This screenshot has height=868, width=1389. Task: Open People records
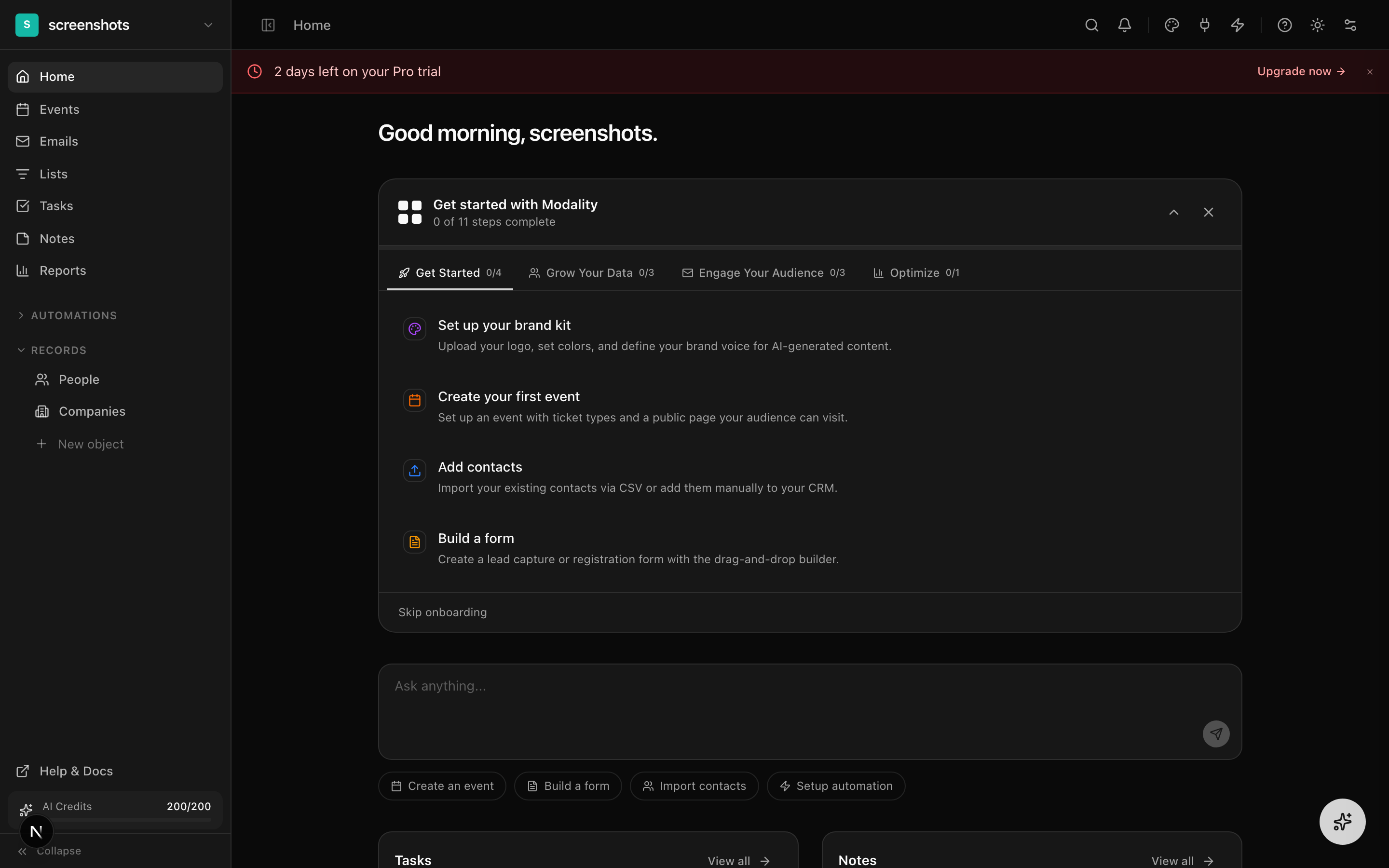124,380
